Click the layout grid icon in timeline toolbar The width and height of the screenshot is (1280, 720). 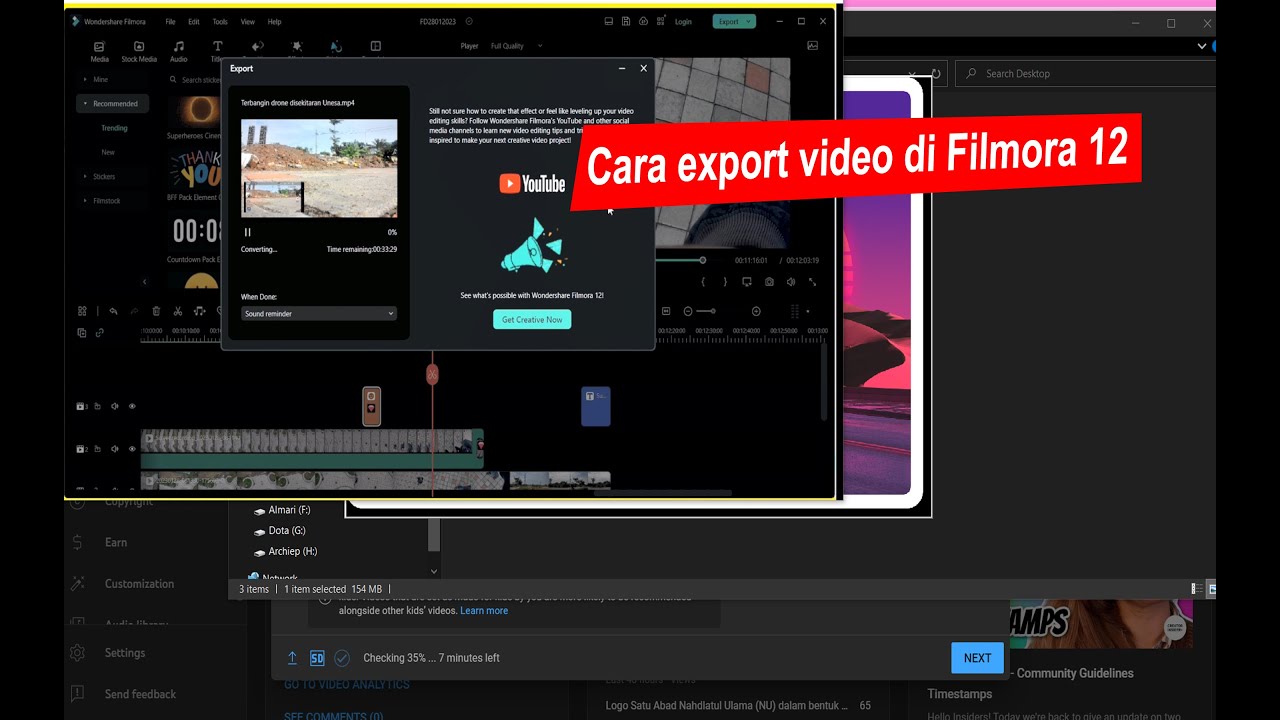[82, 311]
